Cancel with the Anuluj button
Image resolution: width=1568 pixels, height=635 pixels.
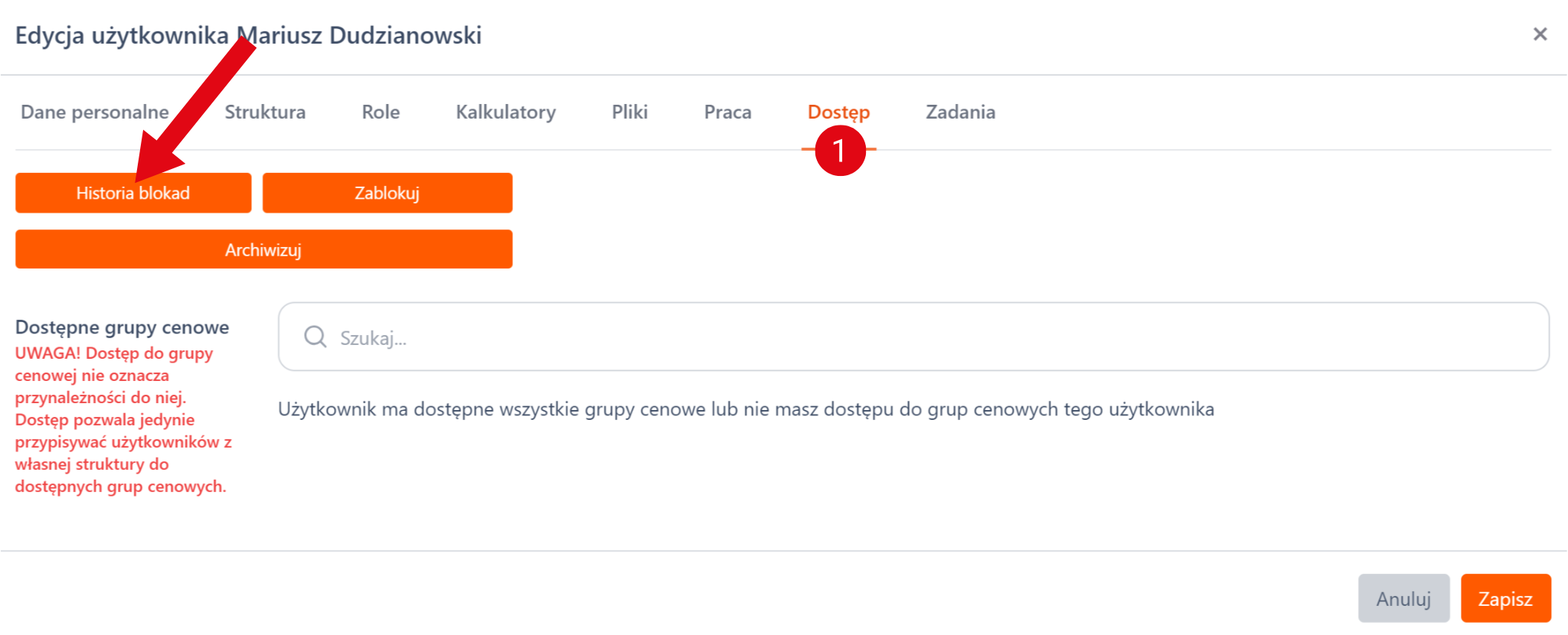1403,598
